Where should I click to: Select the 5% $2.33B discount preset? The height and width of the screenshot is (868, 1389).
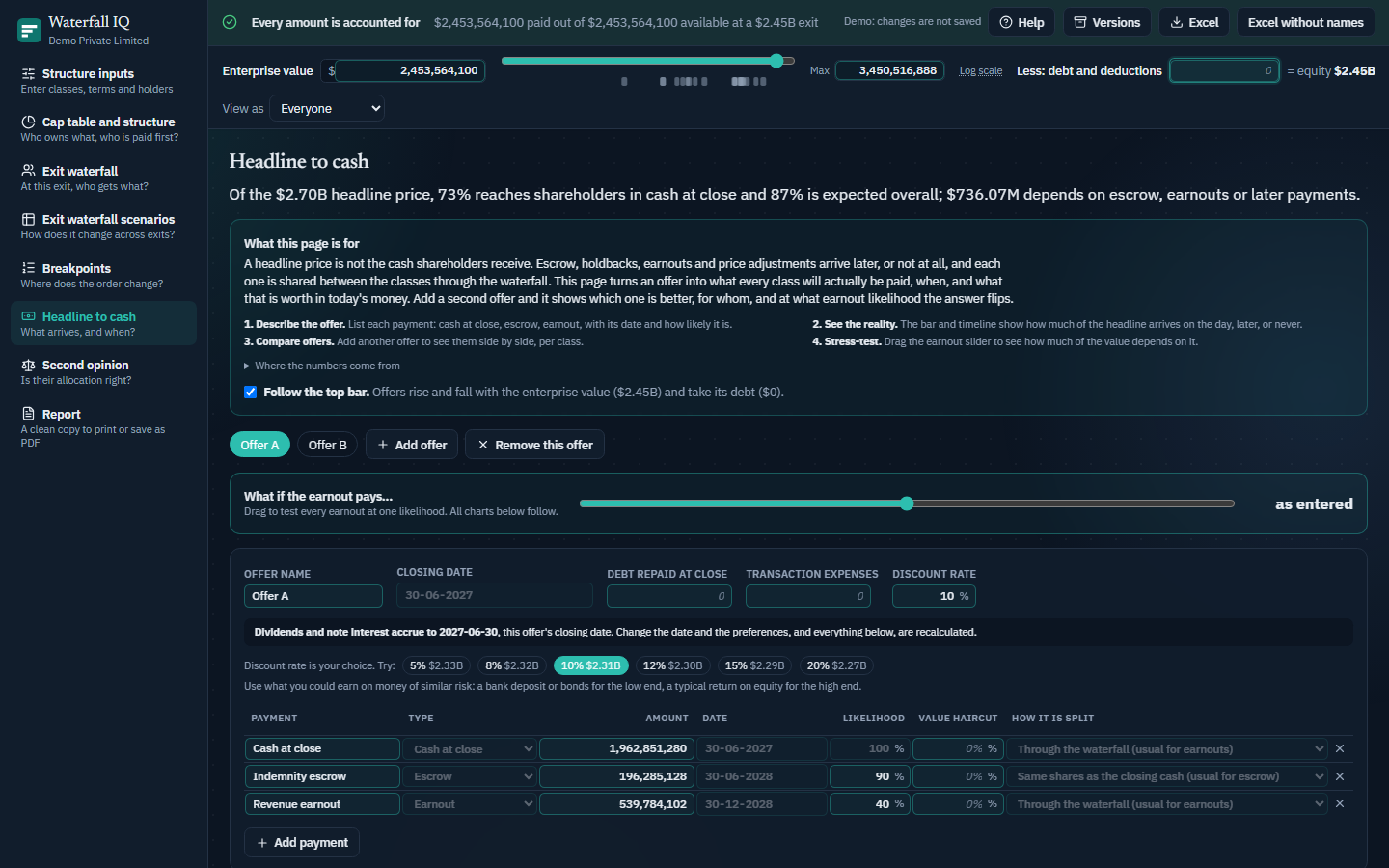[436, 665]
